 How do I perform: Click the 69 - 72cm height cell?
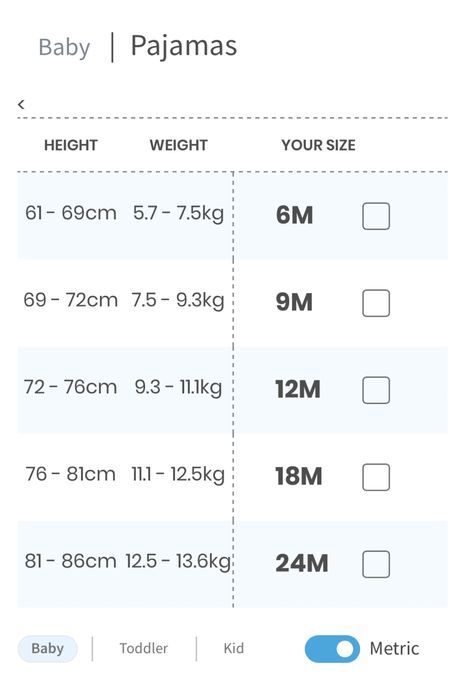point(70,300)
